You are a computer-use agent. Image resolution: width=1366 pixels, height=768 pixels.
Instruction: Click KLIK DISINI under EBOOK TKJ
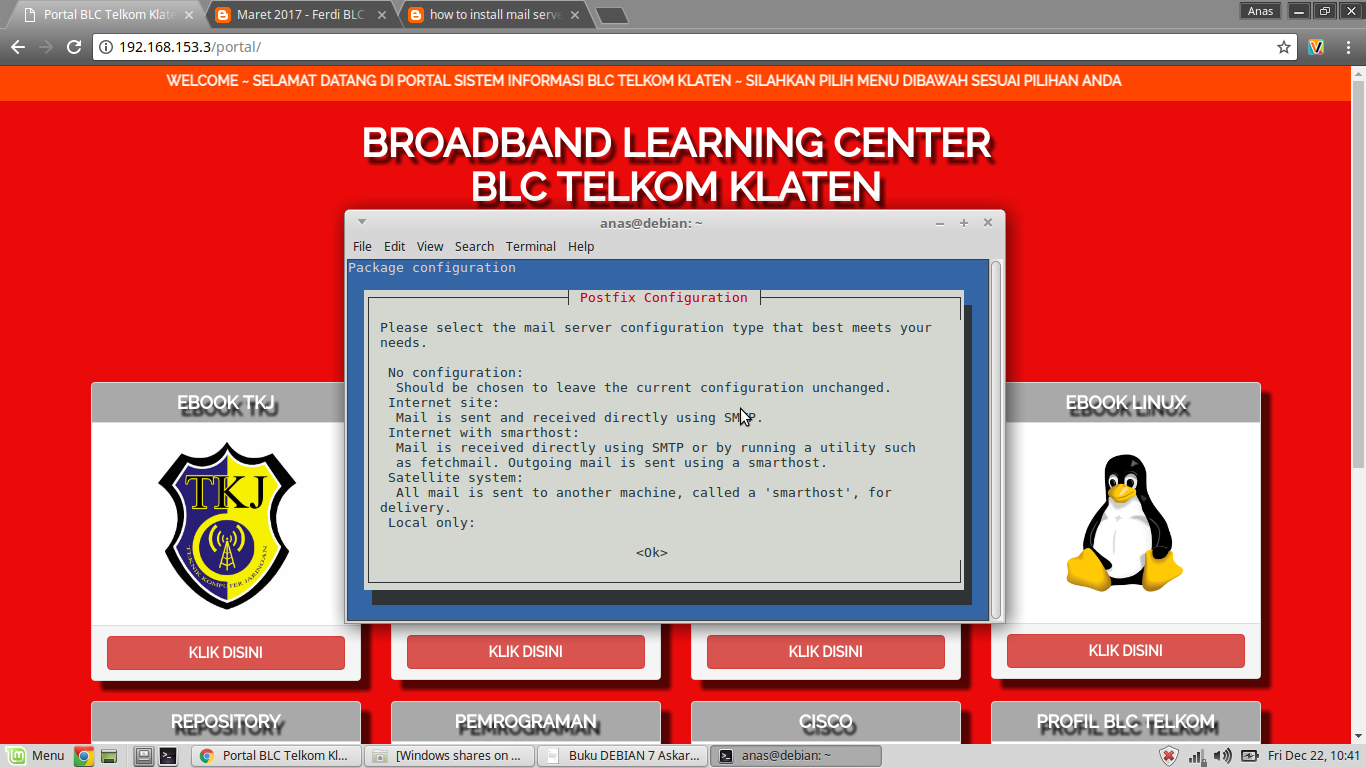pyautogui.click(x=226, y=653)
